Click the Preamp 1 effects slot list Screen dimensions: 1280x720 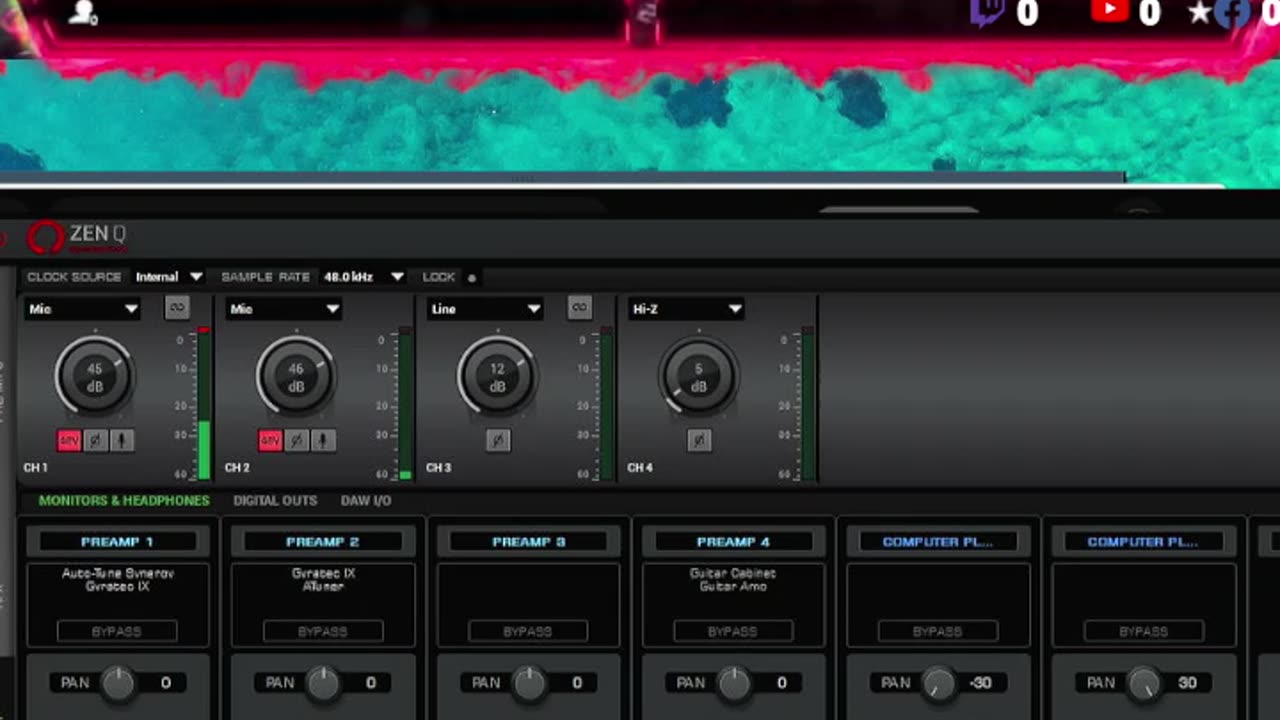pyautogui.click(x=118, y=604)
